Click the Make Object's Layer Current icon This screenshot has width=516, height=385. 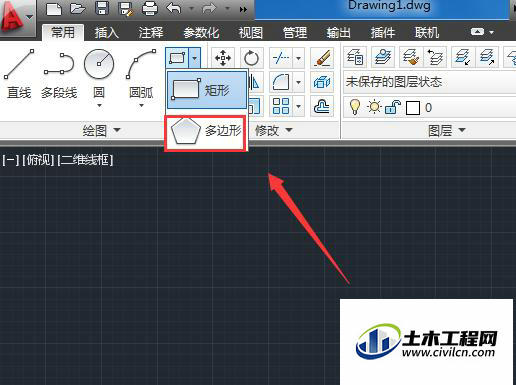pyautogui.click(x=383, y=57)
